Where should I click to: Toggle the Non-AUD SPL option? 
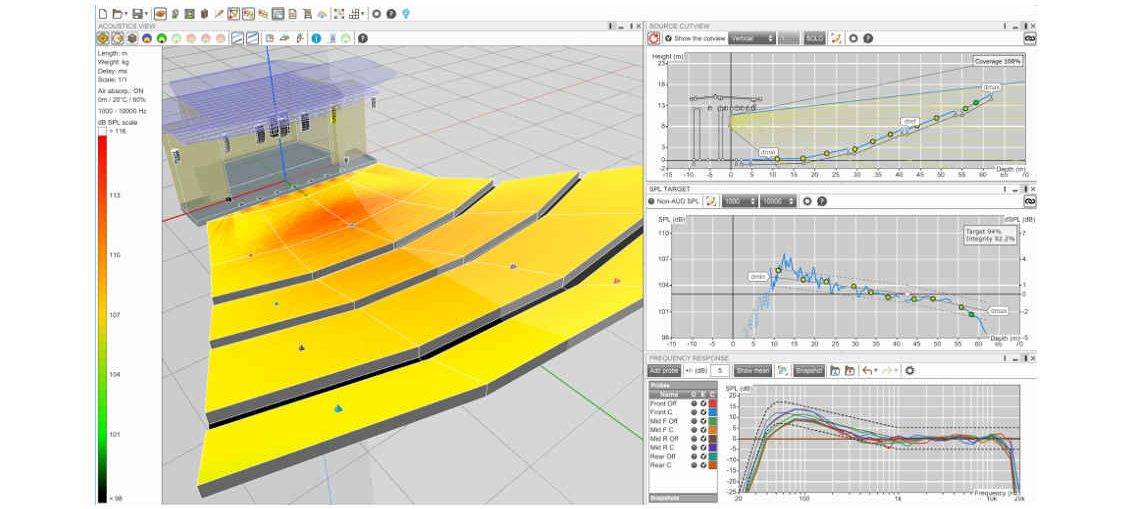pyautogui.click(x=651, y=201)
